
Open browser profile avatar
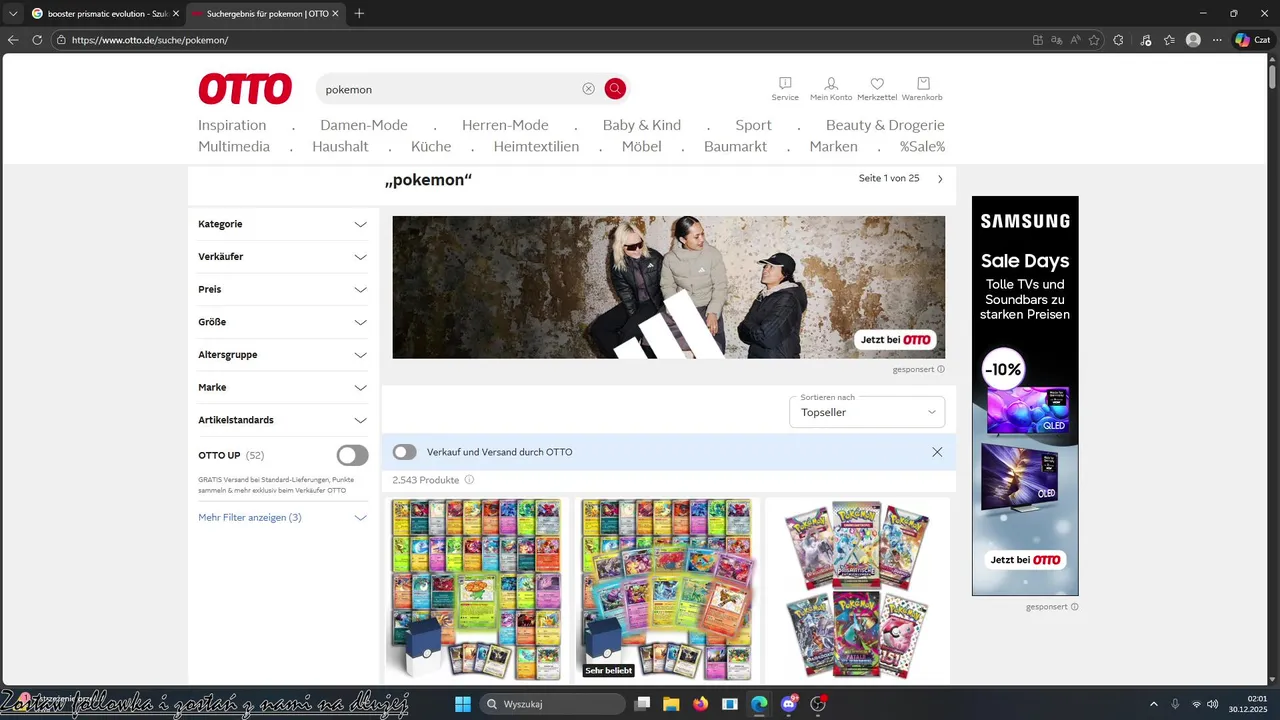click(x=1193, y=40)
